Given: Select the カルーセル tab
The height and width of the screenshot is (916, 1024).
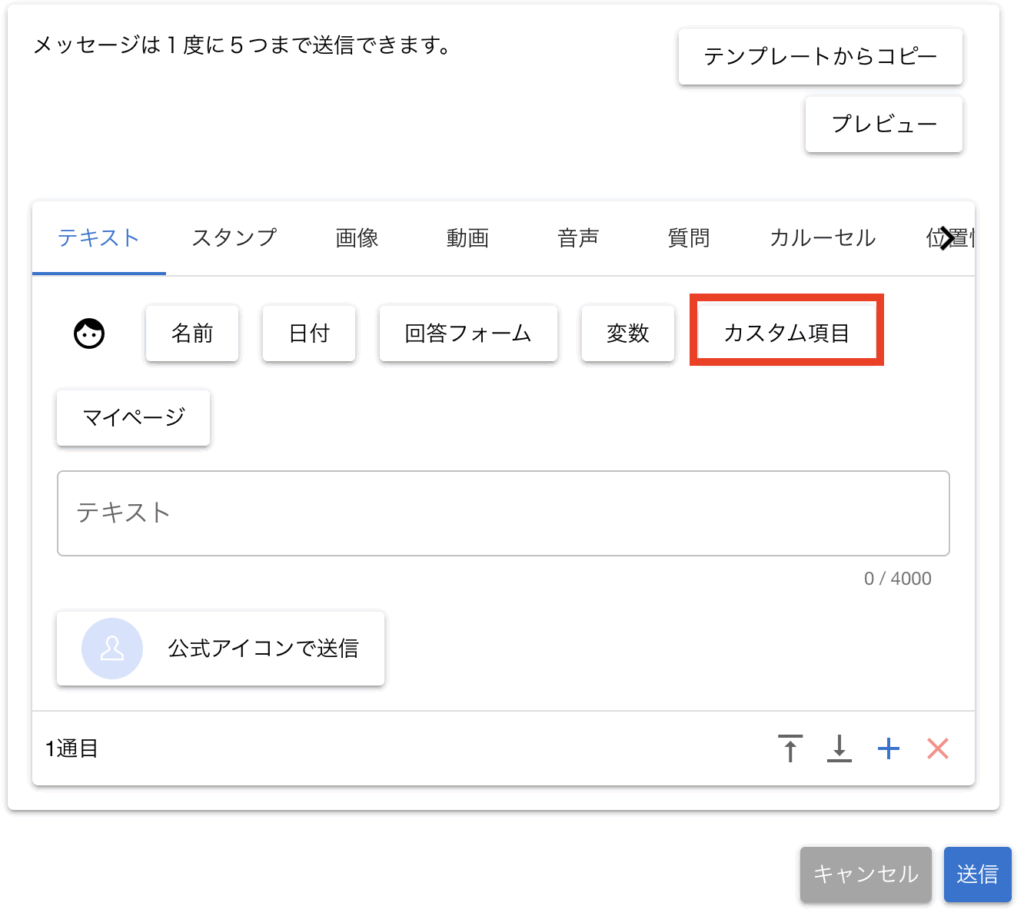Looking at the screenshot, I should coord(822,238).
